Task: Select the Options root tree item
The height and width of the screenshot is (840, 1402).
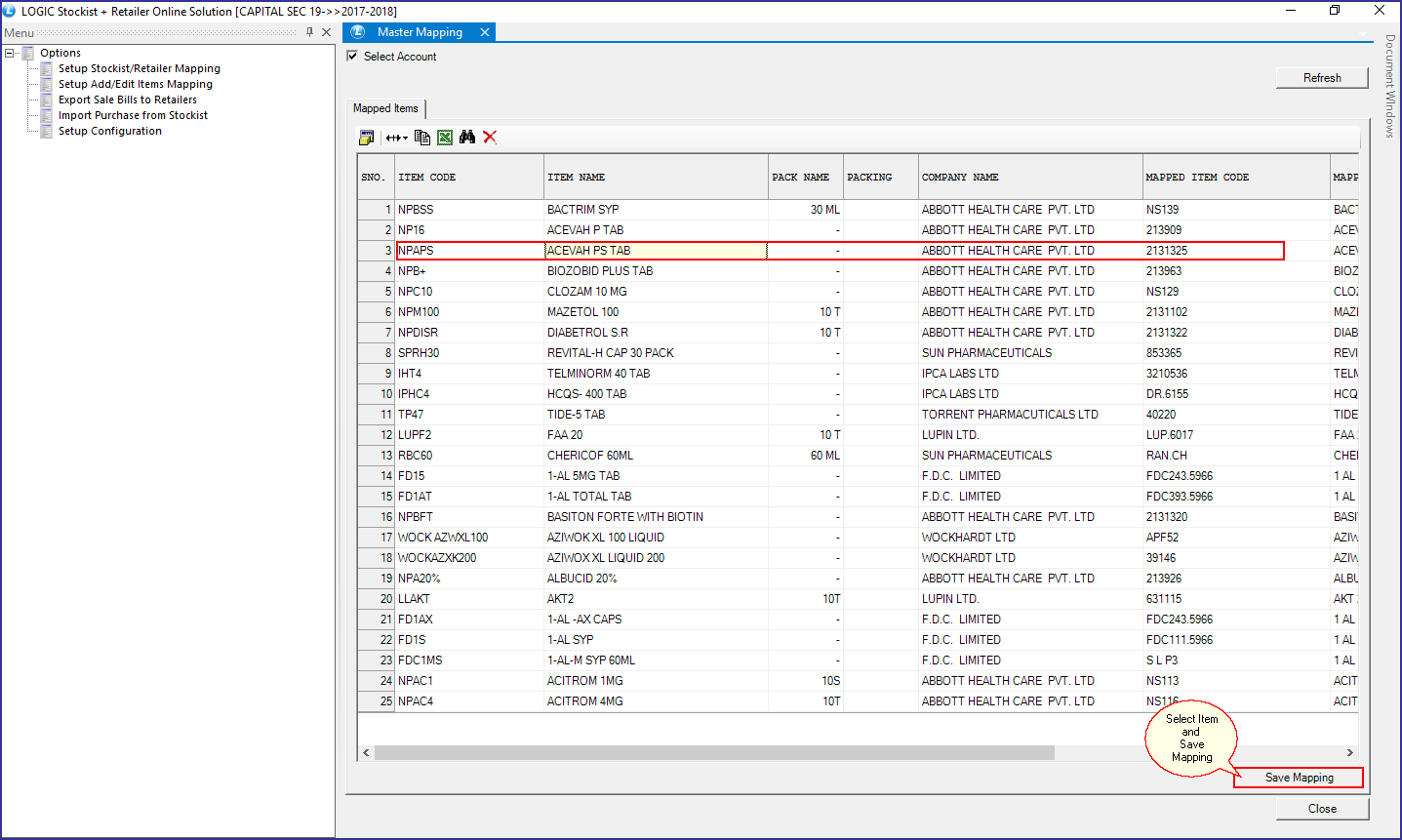Action: 60,53
